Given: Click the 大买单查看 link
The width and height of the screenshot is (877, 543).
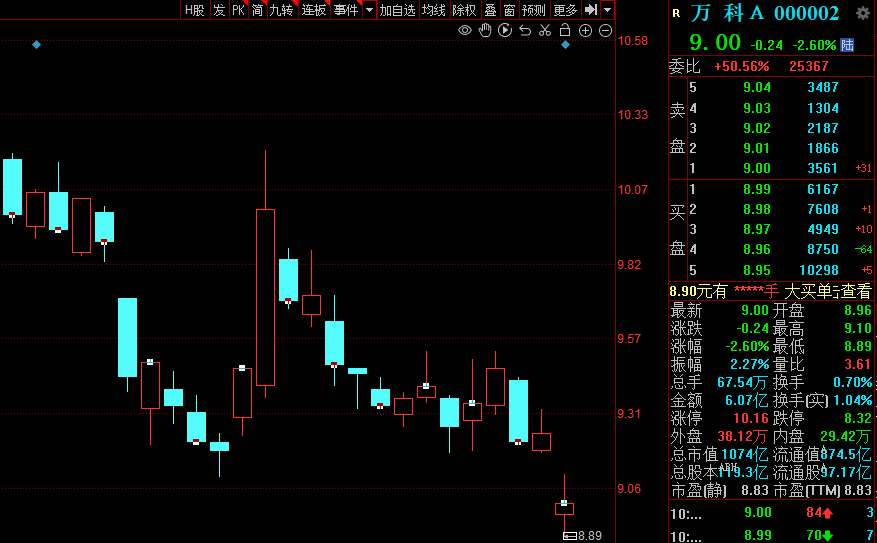Looking at the screenshot, I should pos(828,291).
